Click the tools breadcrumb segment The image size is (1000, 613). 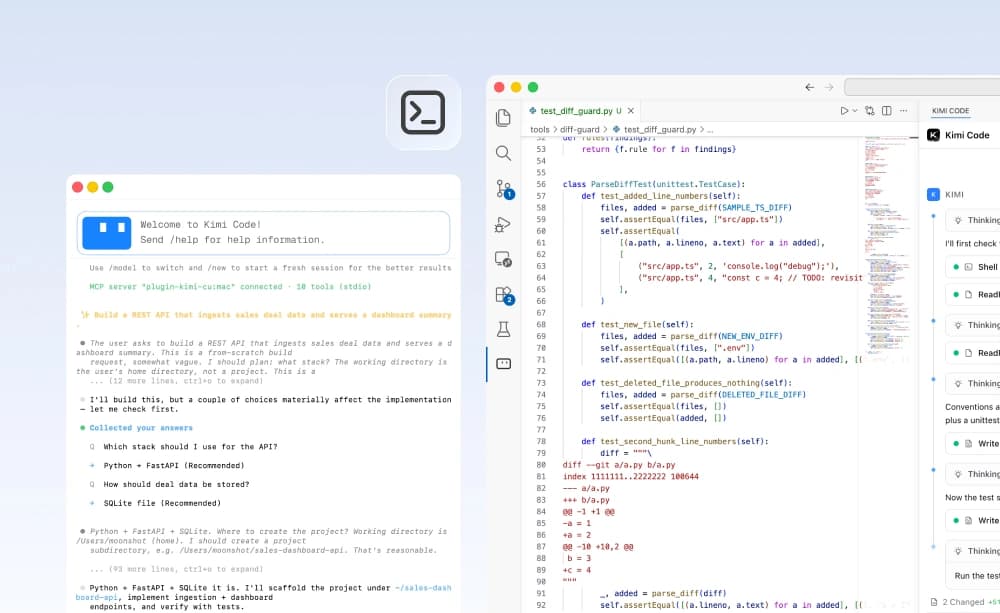point(540,129)
